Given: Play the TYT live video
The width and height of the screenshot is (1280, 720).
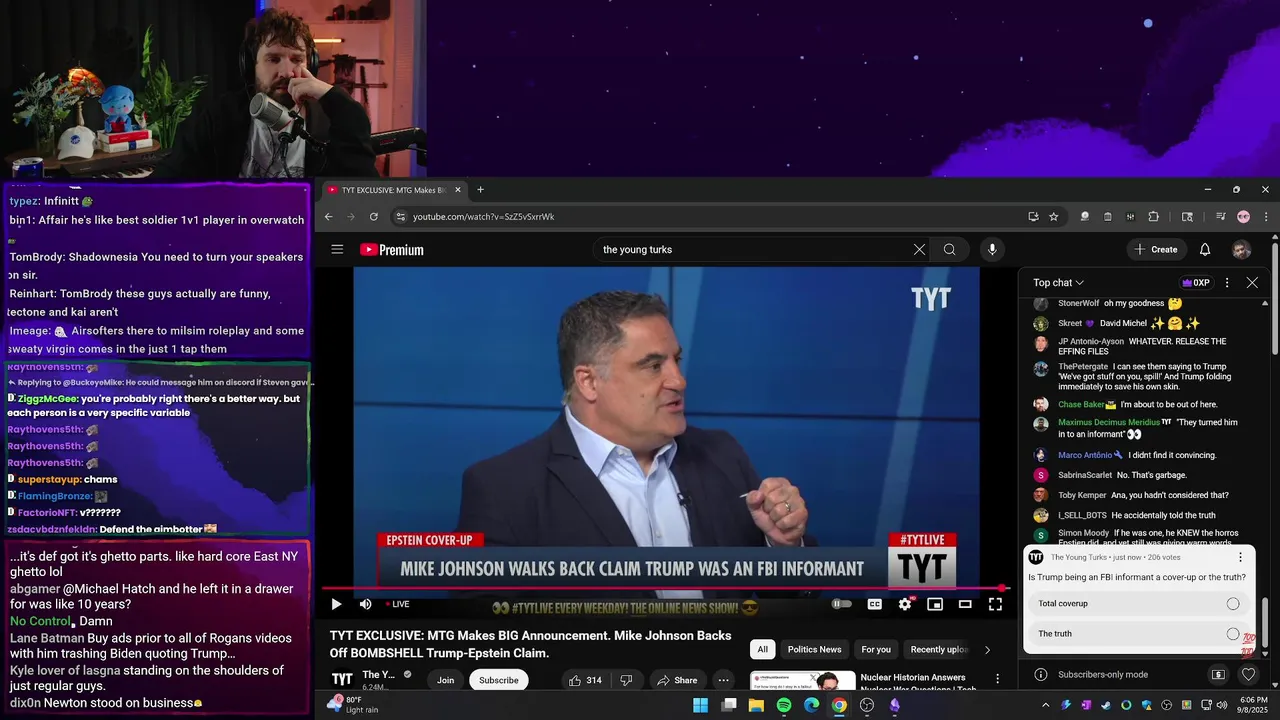Looking at the screenshot, I should point(336,604).
